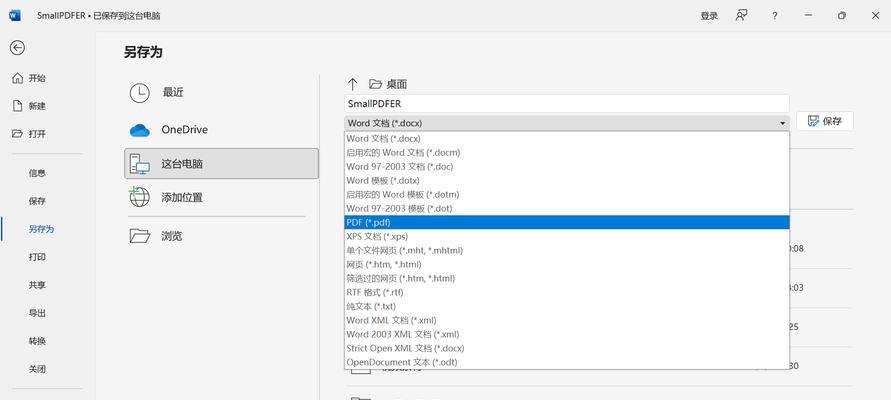
Task: Click 登录 to sign in
Action: coord(709,16)
